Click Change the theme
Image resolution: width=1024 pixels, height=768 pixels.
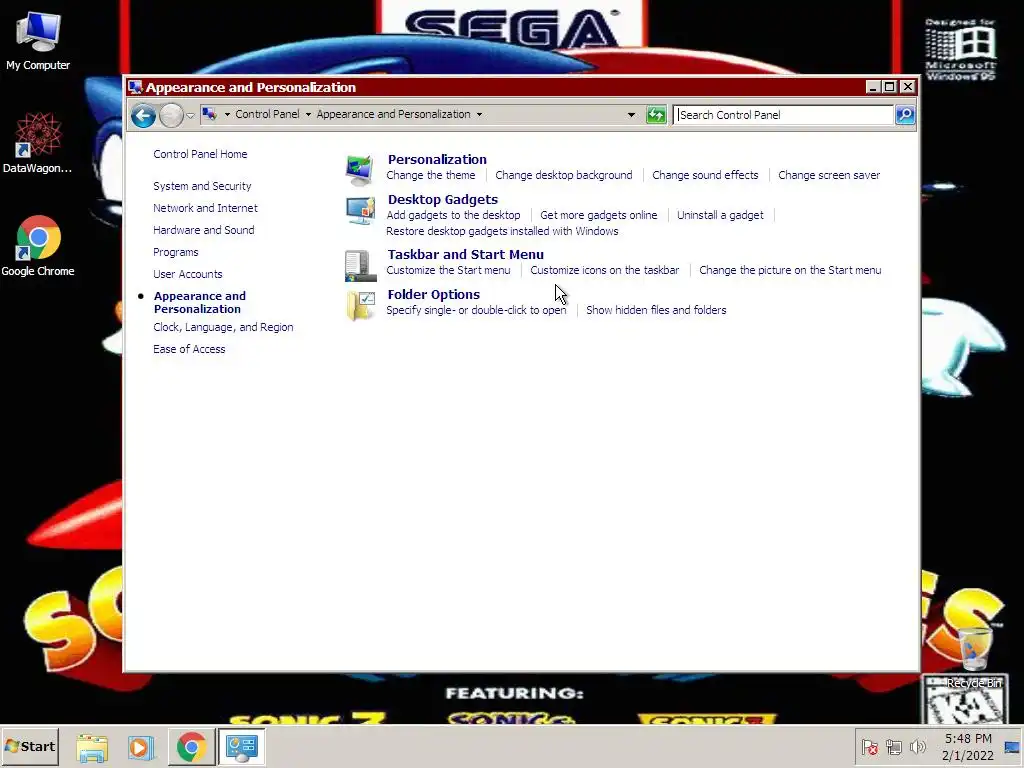(x=430, y=175)
